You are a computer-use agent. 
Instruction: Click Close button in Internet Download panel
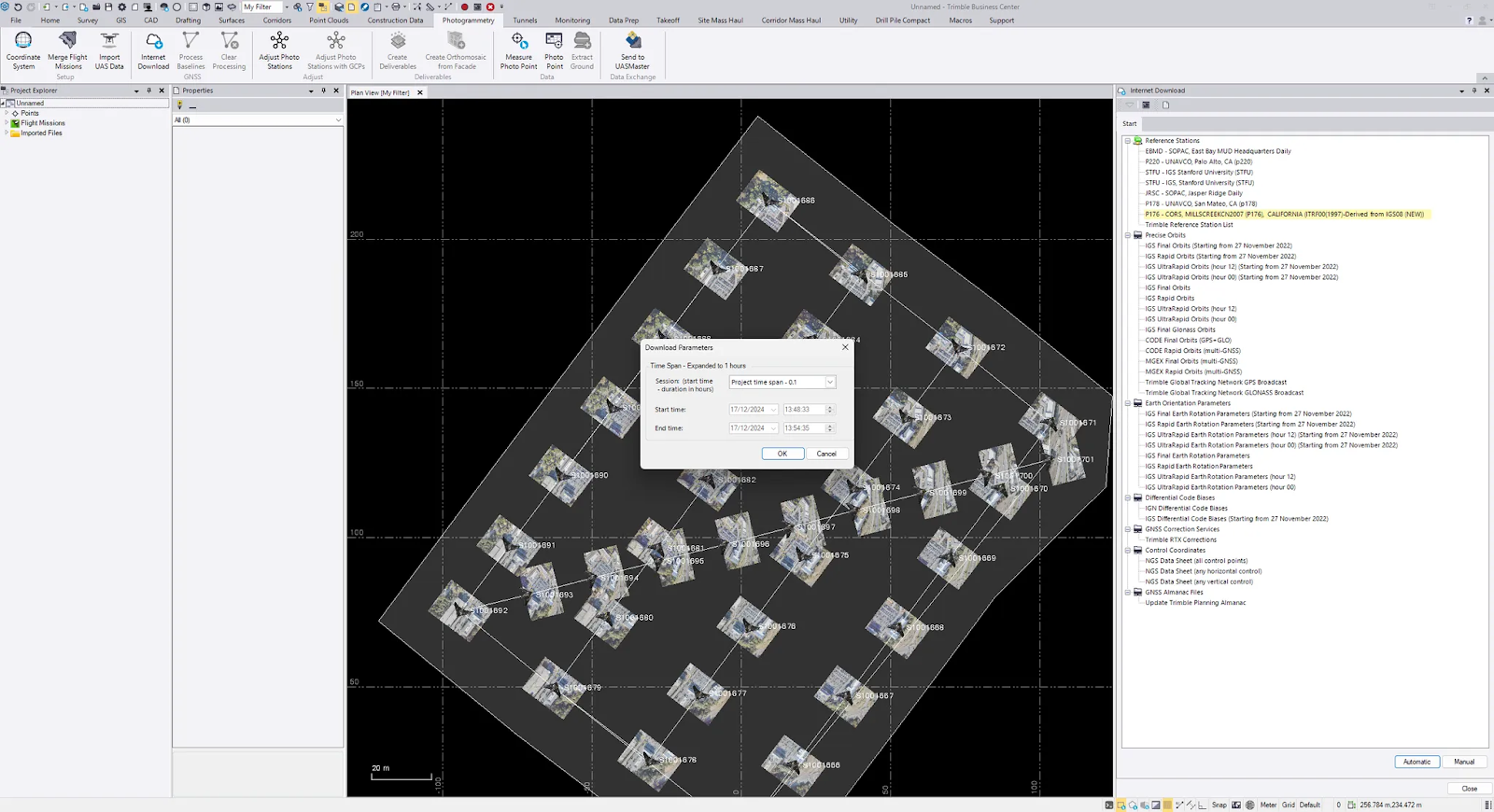click(x=1469, y=789)
